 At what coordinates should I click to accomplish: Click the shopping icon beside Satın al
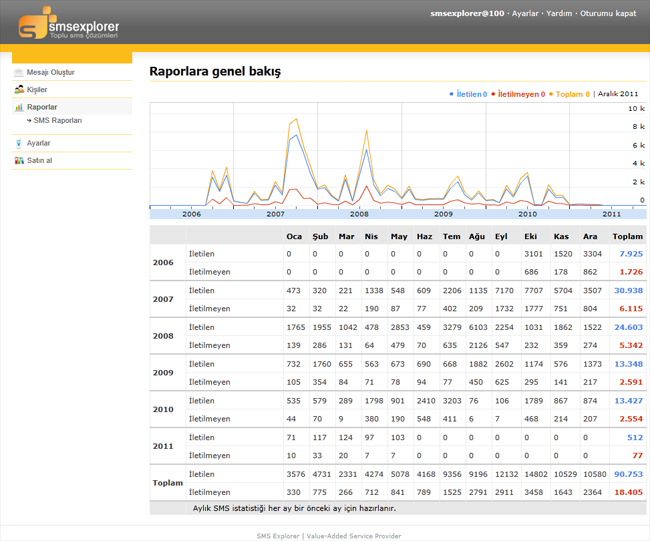[x=19, y=161]
